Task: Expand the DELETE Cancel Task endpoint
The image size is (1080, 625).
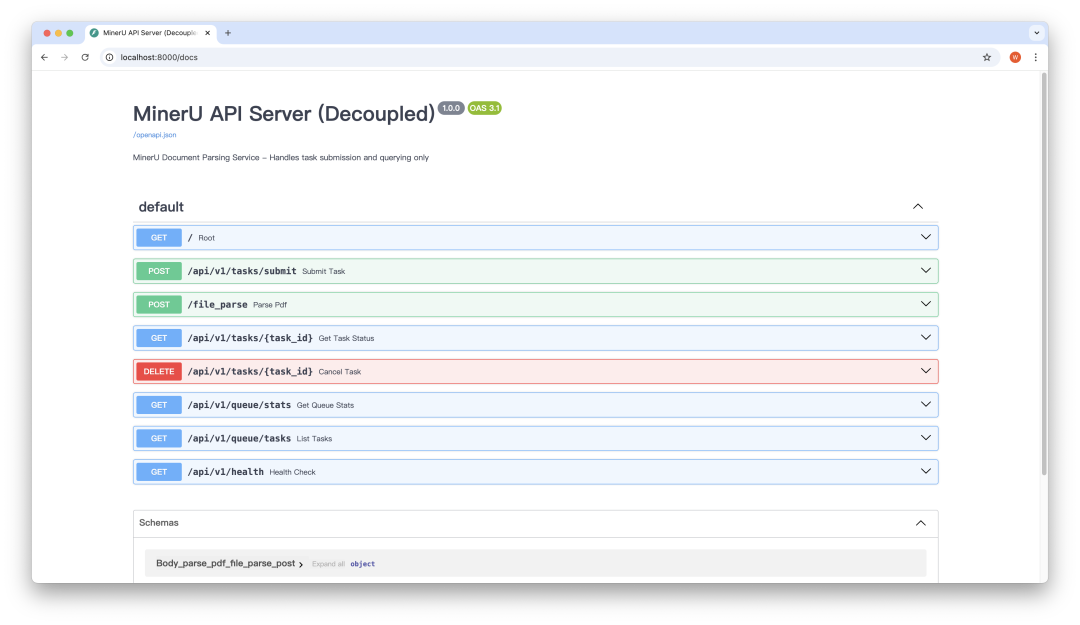Action: pyautogui.click(x=535, y=371)
